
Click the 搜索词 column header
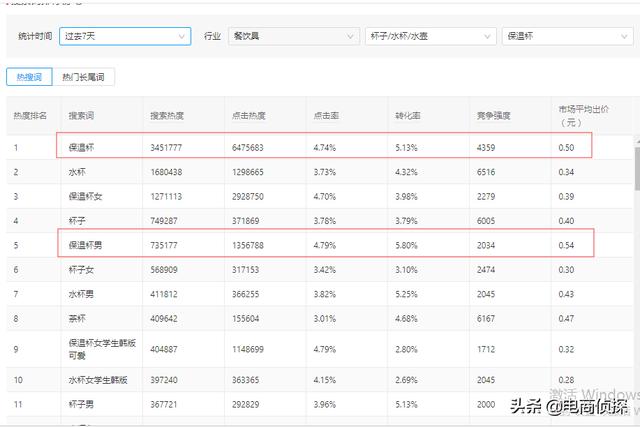[x=81, y=116]
